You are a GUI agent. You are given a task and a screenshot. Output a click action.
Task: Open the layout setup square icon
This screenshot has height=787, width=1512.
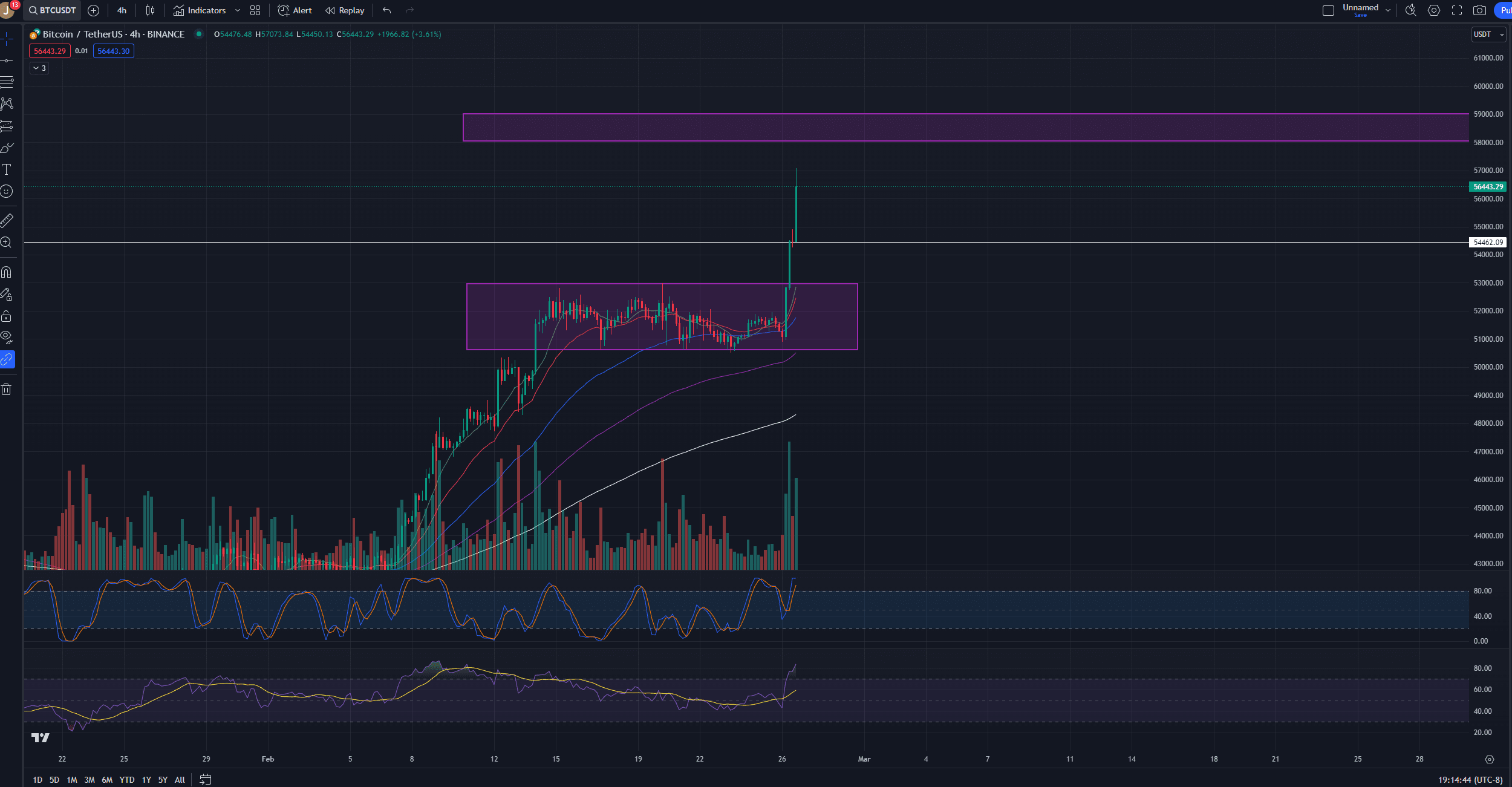1328,10
